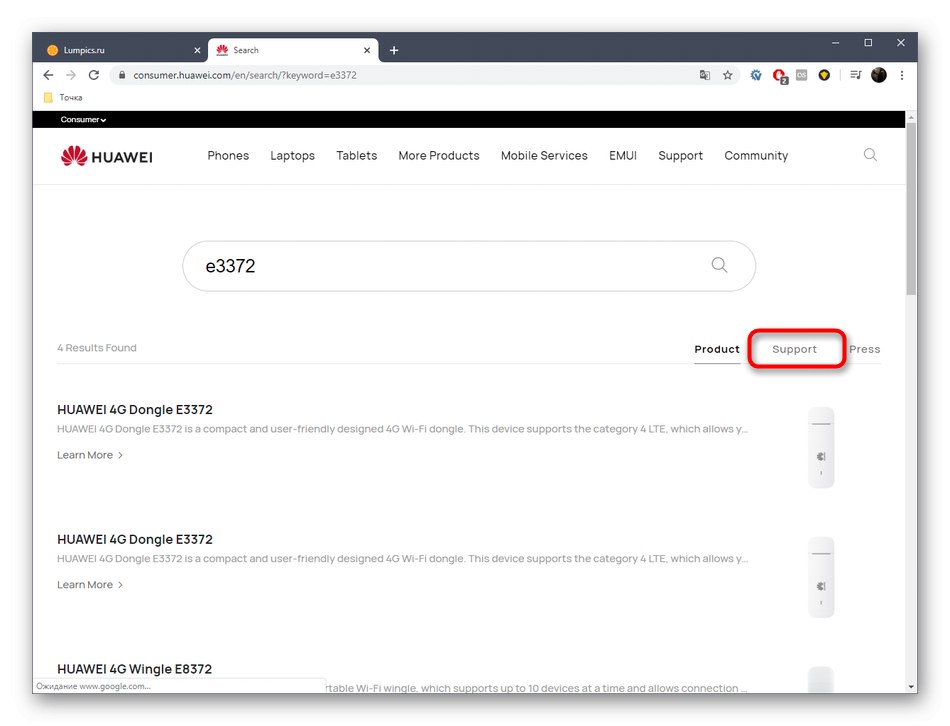
Task: Open the Mobile Services menu
Action: tap(544, 156)
